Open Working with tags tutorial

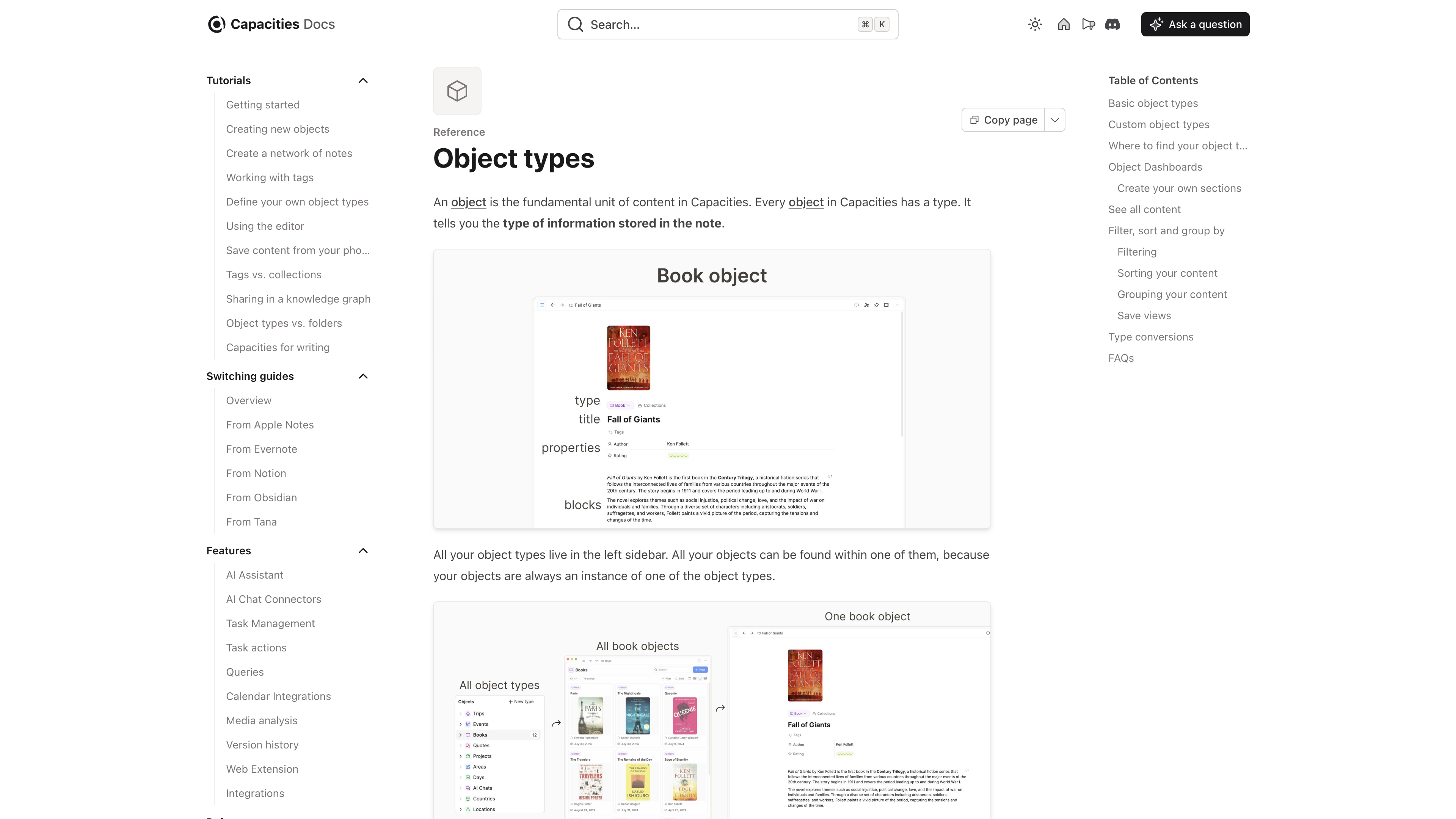tap(270, 177)
